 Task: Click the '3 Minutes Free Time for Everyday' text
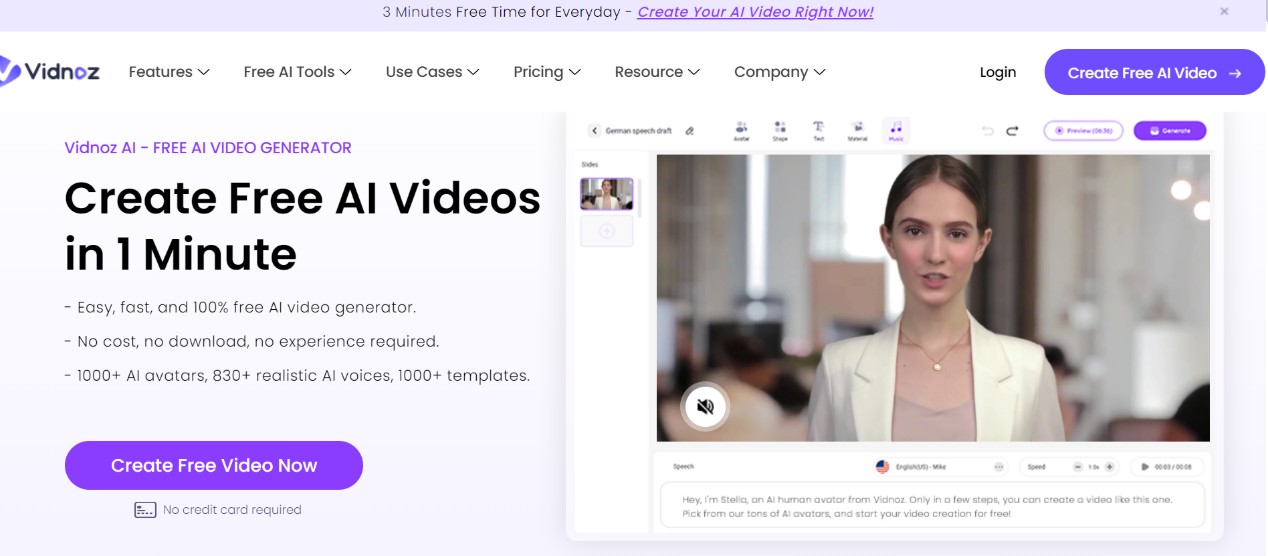(x=503, y=12)
